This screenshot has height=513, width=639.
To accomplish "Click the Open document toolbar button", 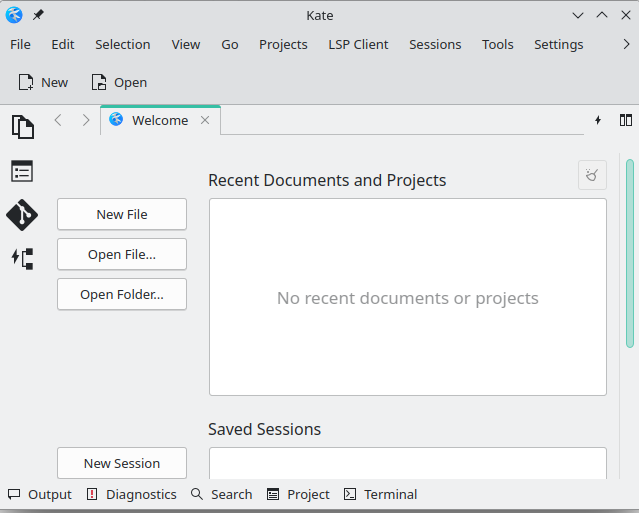I will coord(119,82).
